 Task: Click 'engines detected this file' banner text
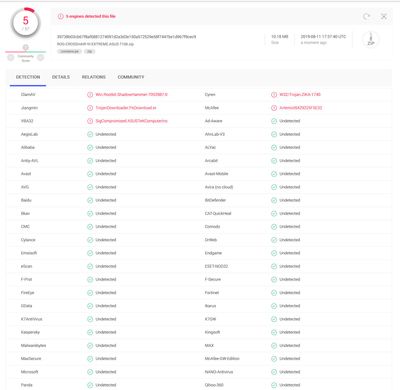[x=91, y=16]
